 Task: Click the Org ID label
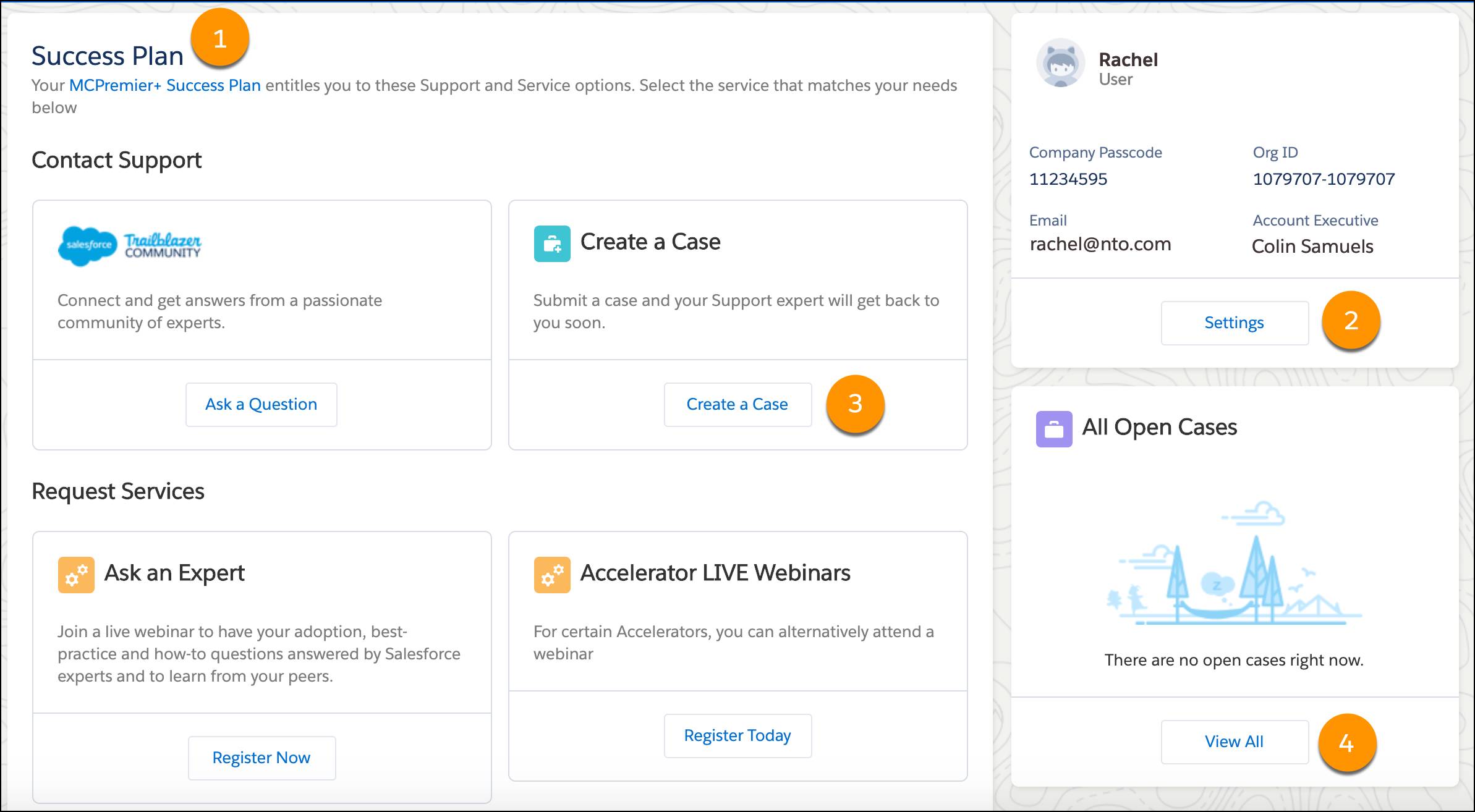[x=1275, y=153]
